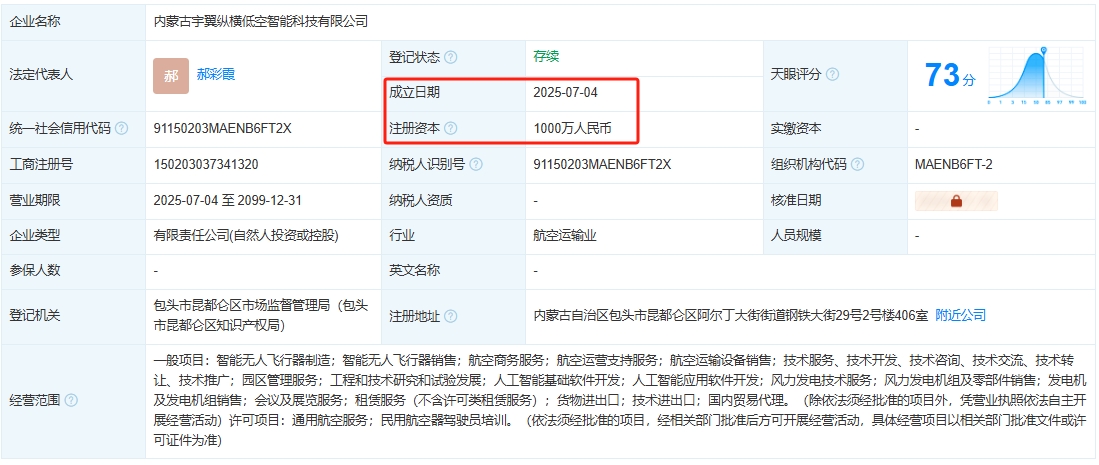This screenshot has width=1099, height=465.
Task: Click 工商注册号 value 150203037341320
Action: coord(206,165)
